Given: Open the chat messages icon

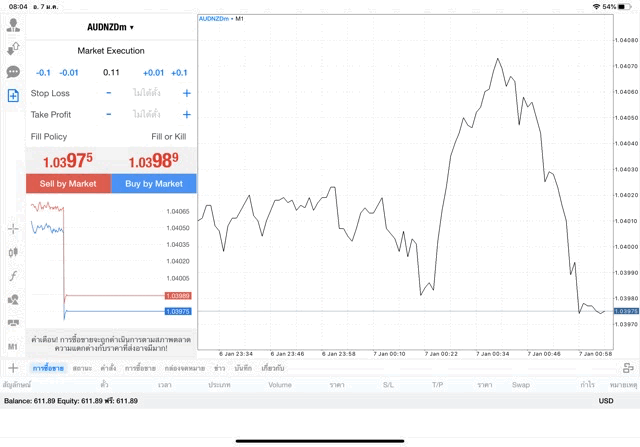Looking at the screenshot, I should (13, 72).
